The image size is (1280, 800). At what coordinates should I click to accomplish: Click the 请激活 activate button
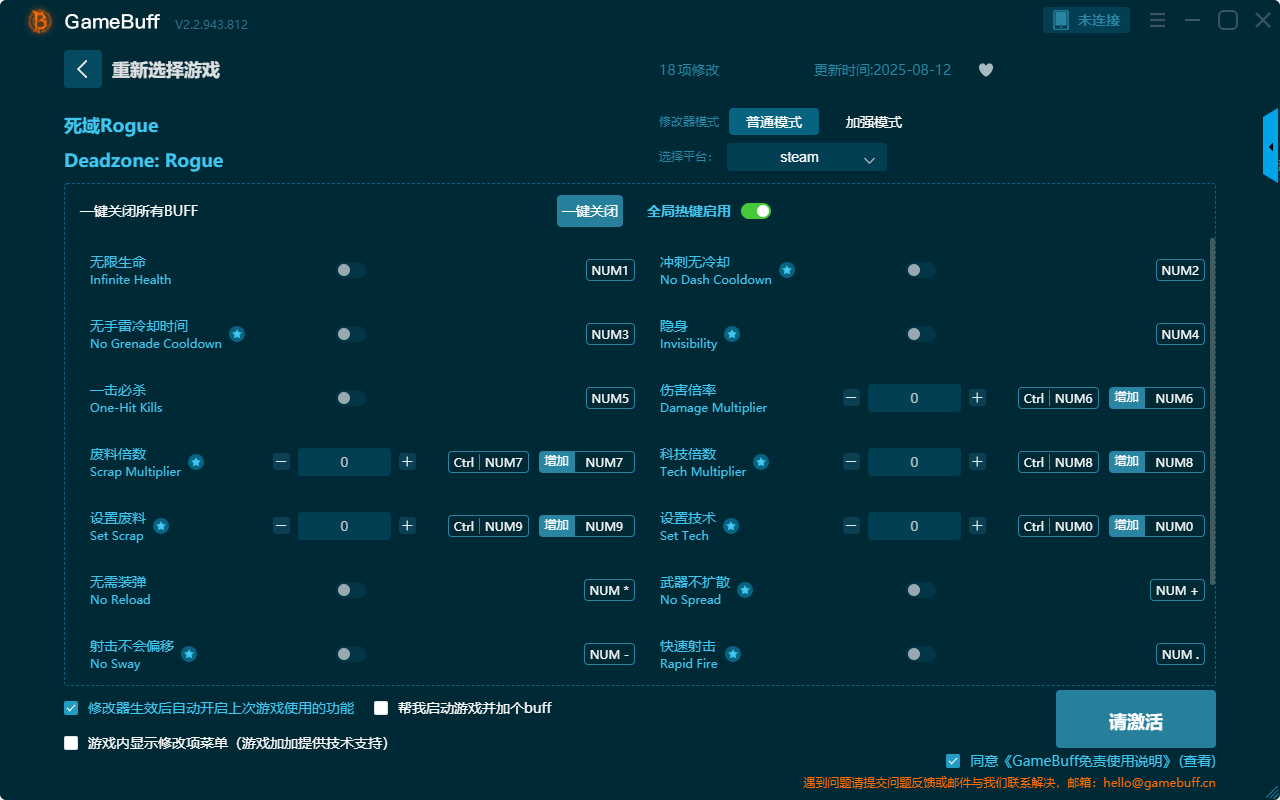pos(1136,719)
